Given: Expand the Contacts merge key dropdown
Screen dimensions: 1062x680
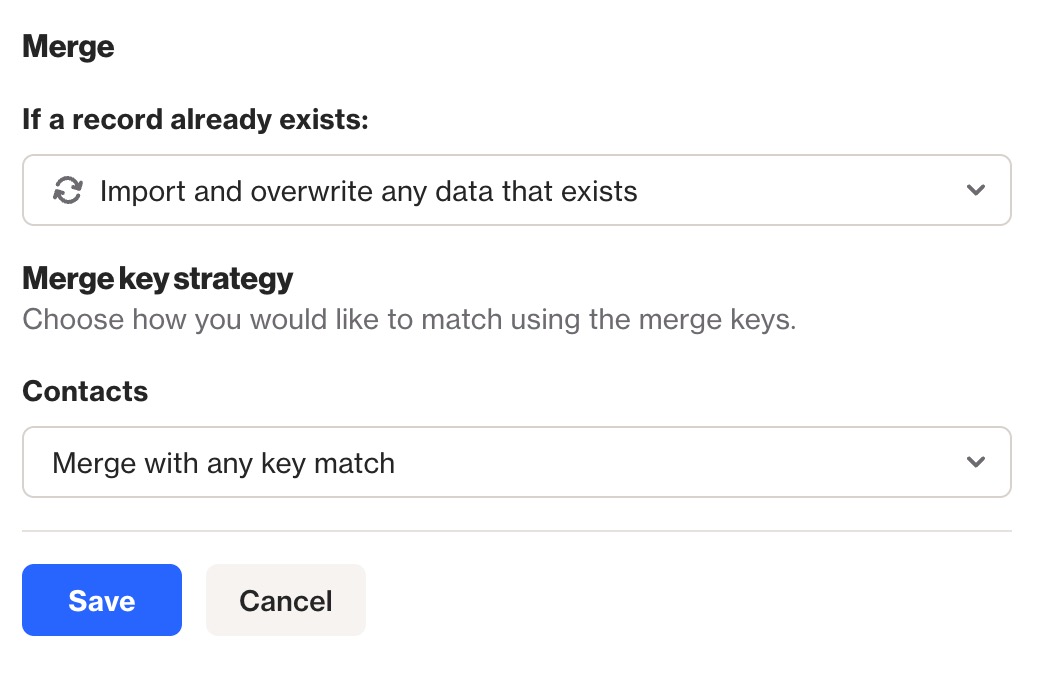Looking at the screenshot, I should click(516, 462).
